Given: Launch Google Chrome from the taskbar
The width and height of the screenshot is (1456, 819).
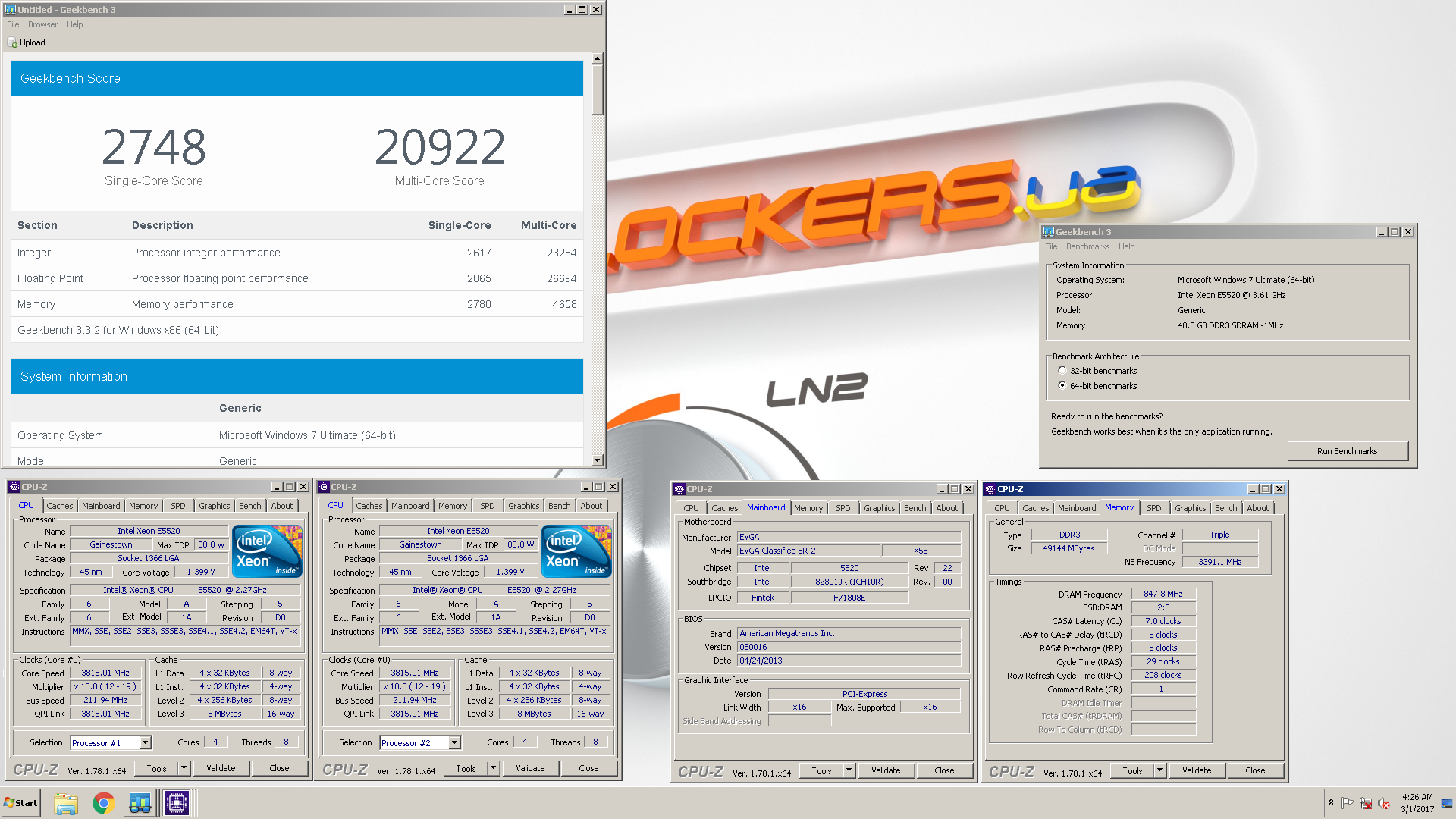Looking at the screenshot, I should 103,803.
